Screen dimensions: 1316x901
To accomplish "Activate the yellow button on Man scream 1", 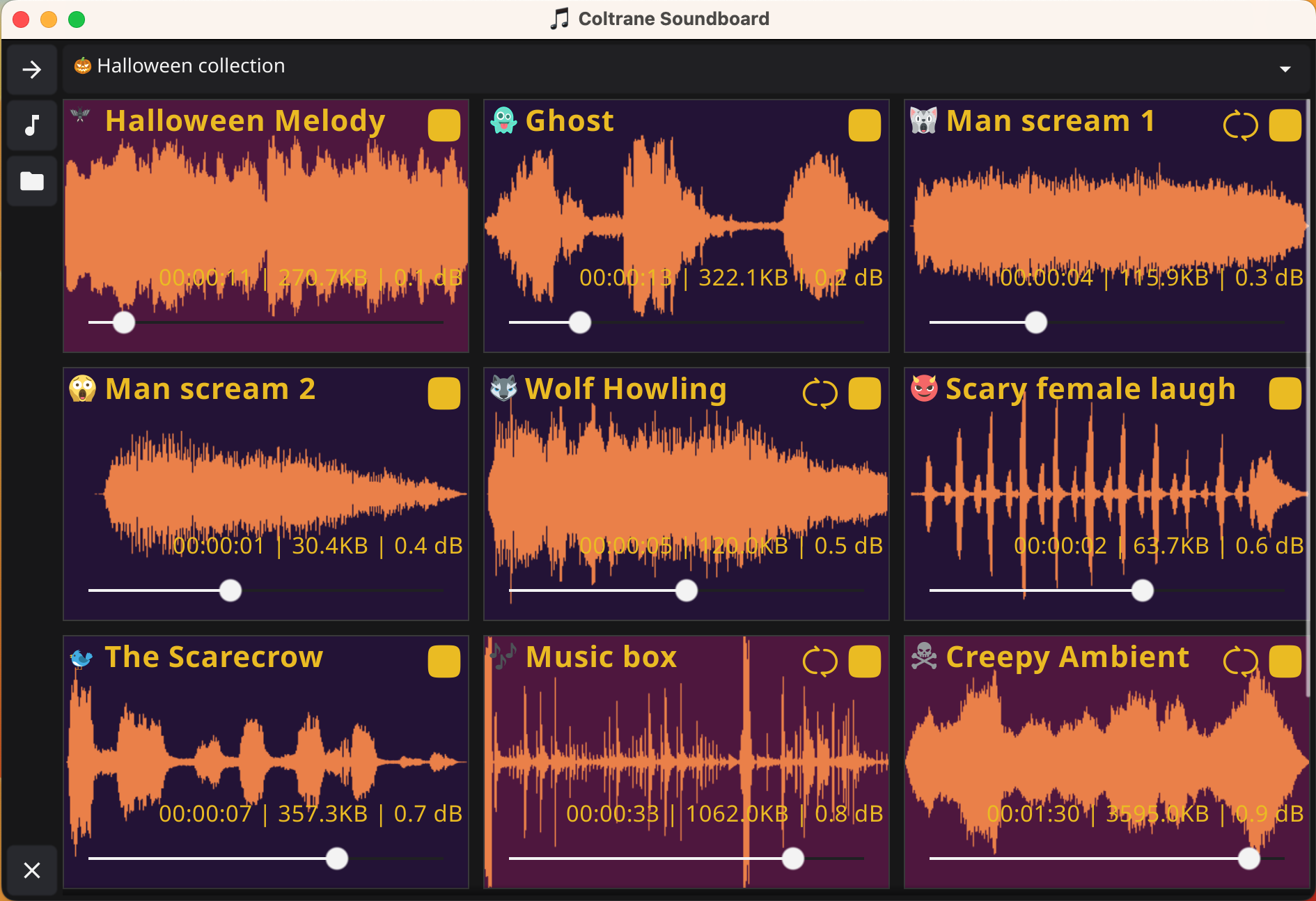I will click(x=1285, y=125).
